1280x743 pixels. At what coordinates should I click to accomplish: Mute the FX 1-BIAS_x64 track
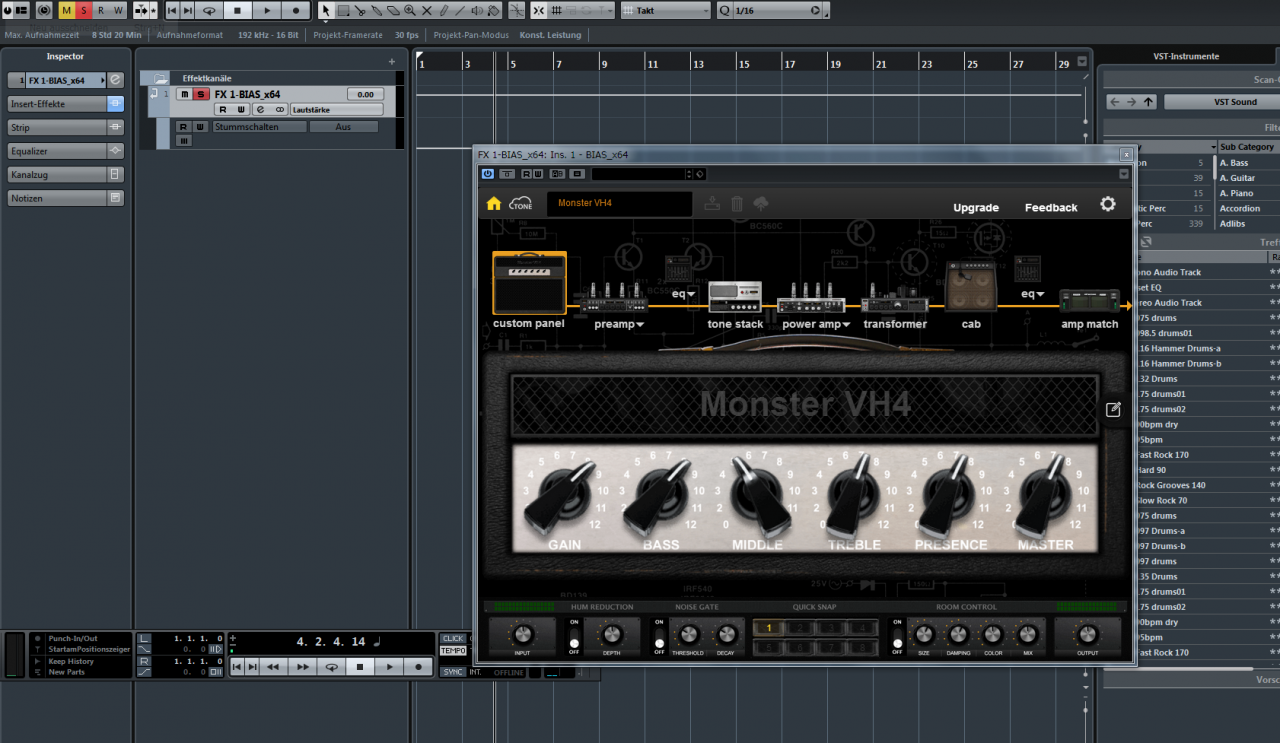tap(184, 94)
